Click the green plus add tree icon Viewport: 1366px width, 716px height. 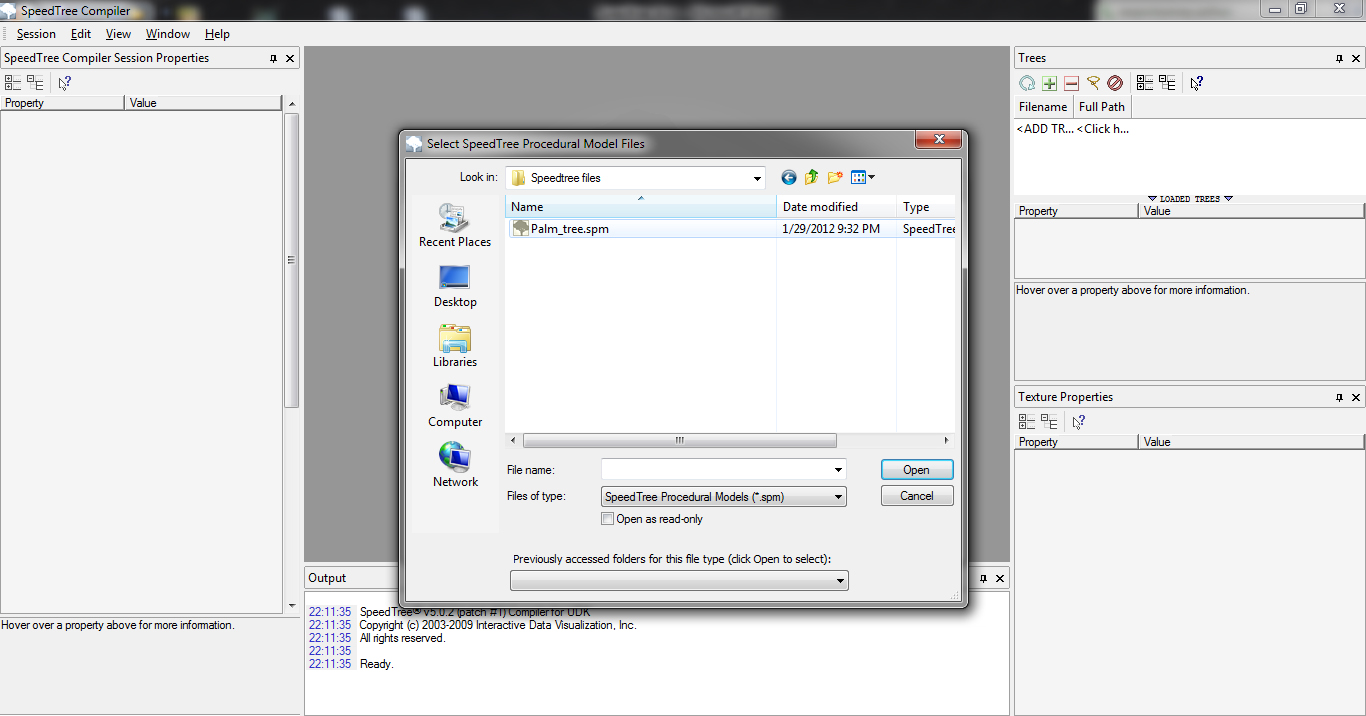point(1049,84)
